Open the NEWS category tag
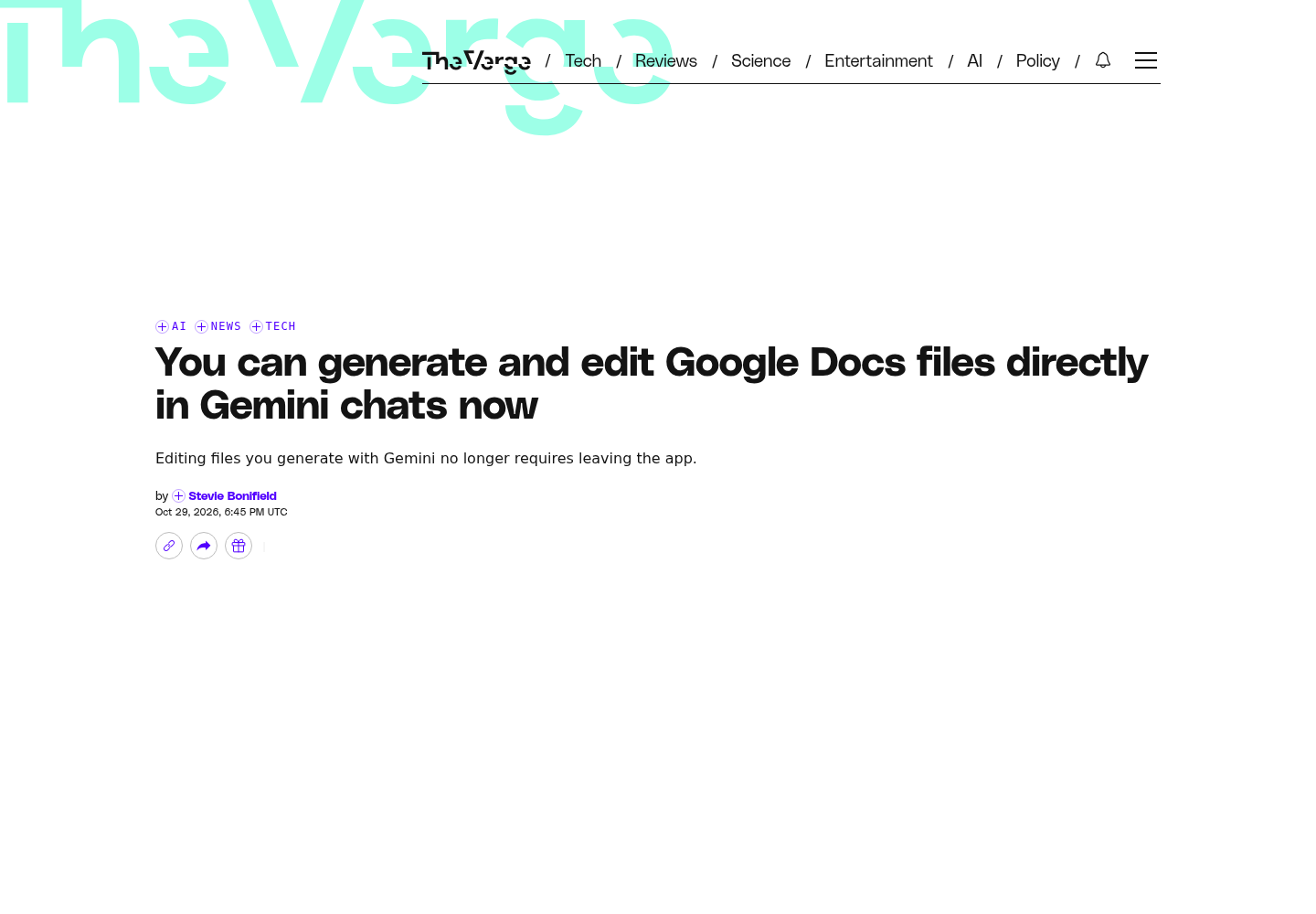The width and height of the screenshot is (1316, 914). click(226, 326)
